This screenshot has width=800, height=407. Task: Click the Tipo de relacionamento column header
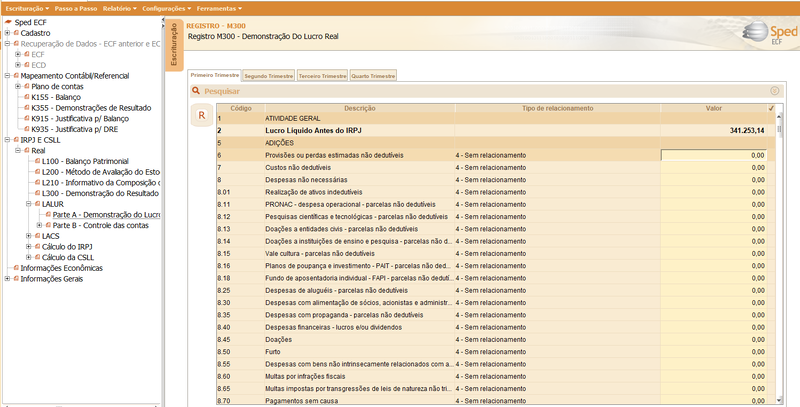pyautogui.click(x=558, y=108)
